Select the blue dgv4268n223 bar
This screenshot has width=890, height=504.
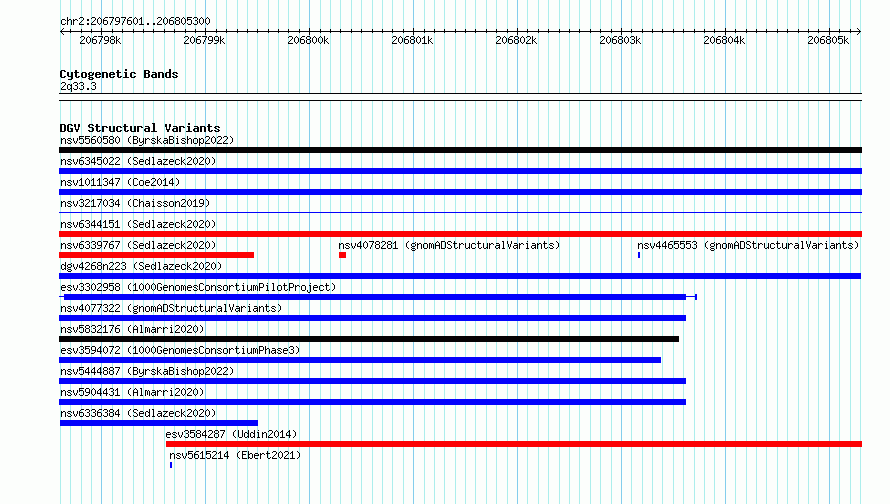[460, 276]
